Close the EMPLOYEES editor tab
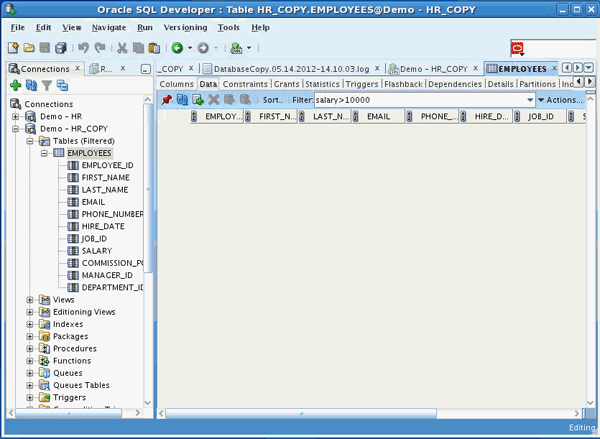 pyautogui.click(x=554, y=69)
